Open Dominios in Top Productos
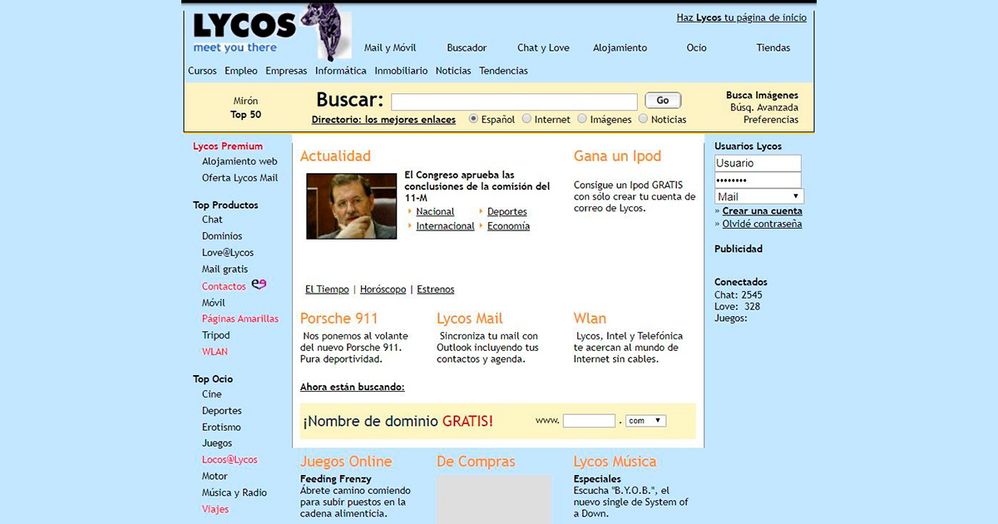The width and height of the screenshot is (998, 524). [222, 236]
